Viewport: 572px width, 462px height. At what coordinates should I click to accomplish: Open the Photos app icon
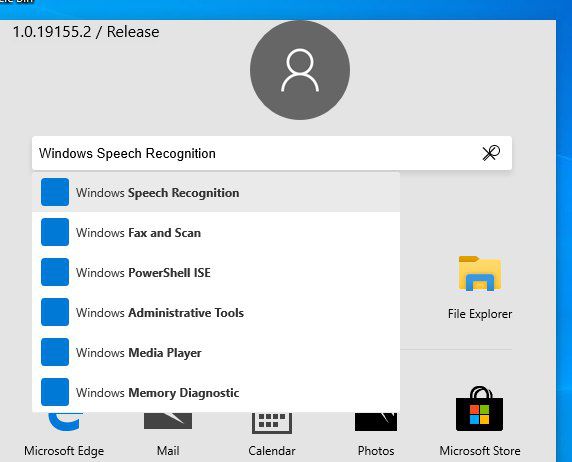[x=376, y=421]
